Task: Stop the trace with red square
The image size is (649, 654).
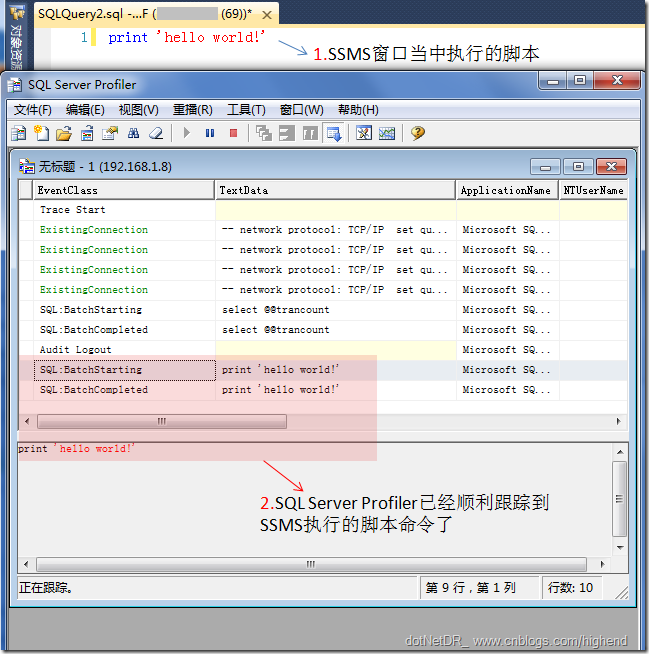Action: [x=234, y=133]
